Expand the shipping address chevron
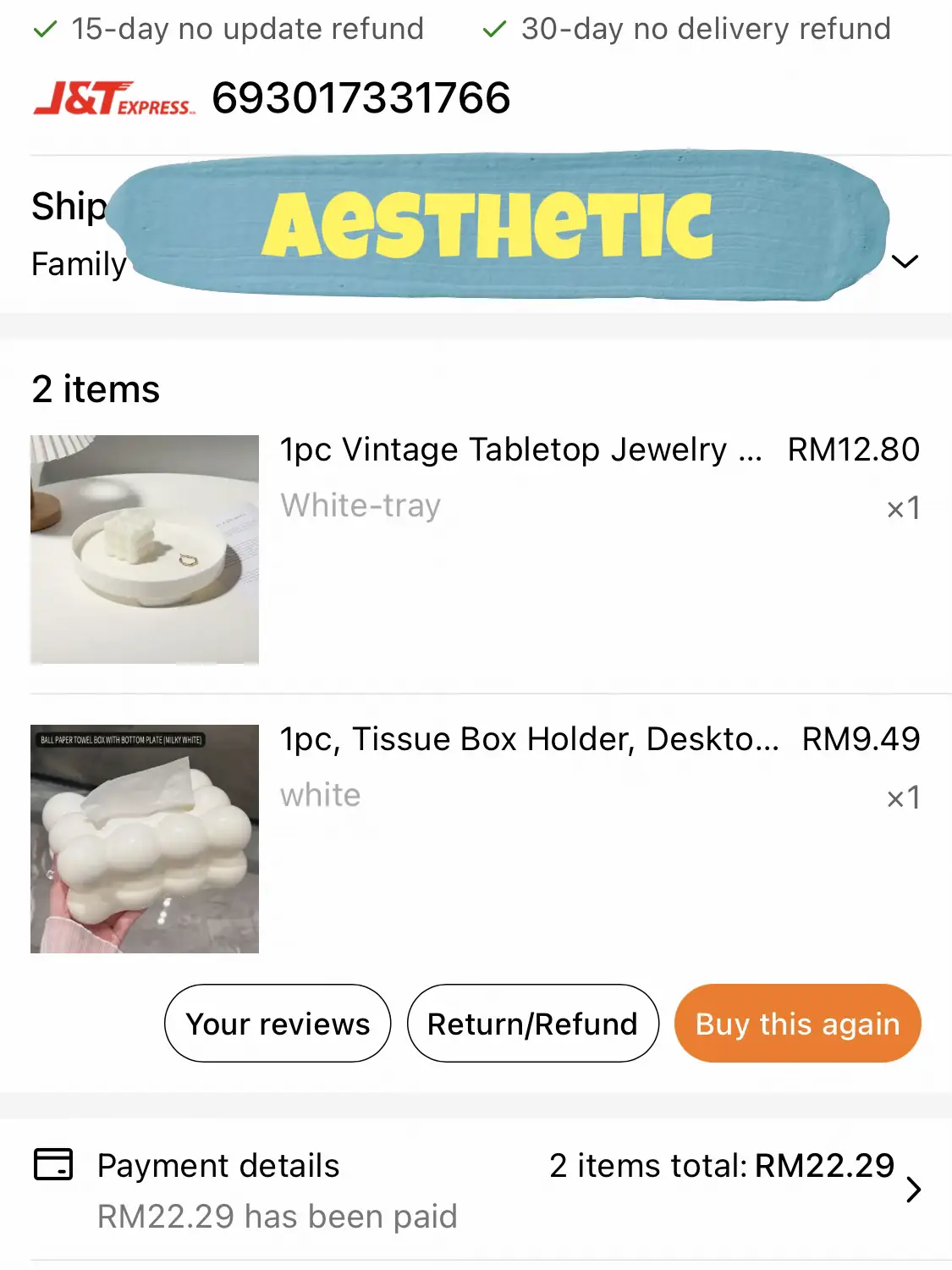Image resolution: width=952 pixels, height=1270 pixels. click(905, 262)
